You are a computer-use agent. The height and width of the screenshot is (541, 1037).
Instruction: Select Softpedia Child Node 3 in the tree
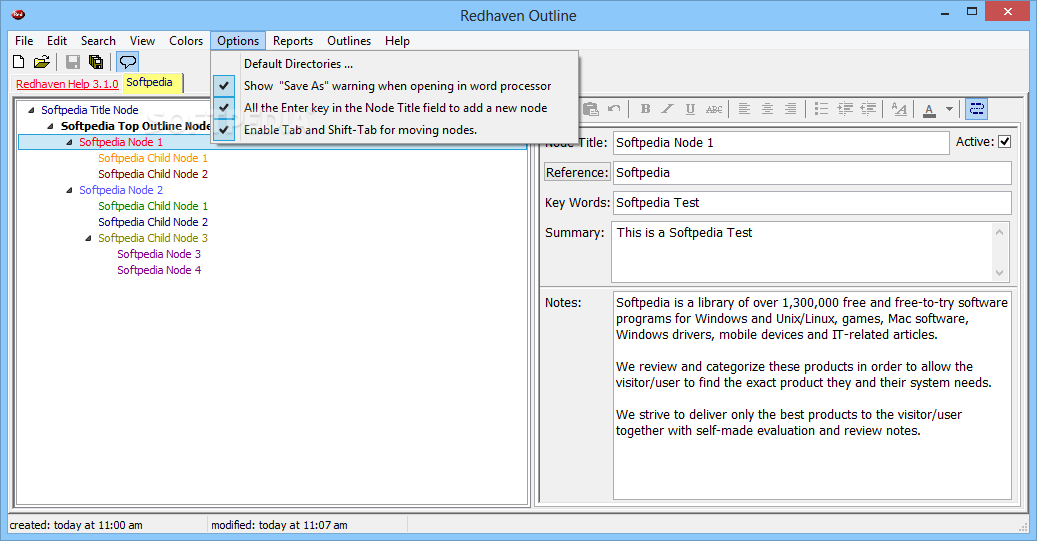point(153,238)
